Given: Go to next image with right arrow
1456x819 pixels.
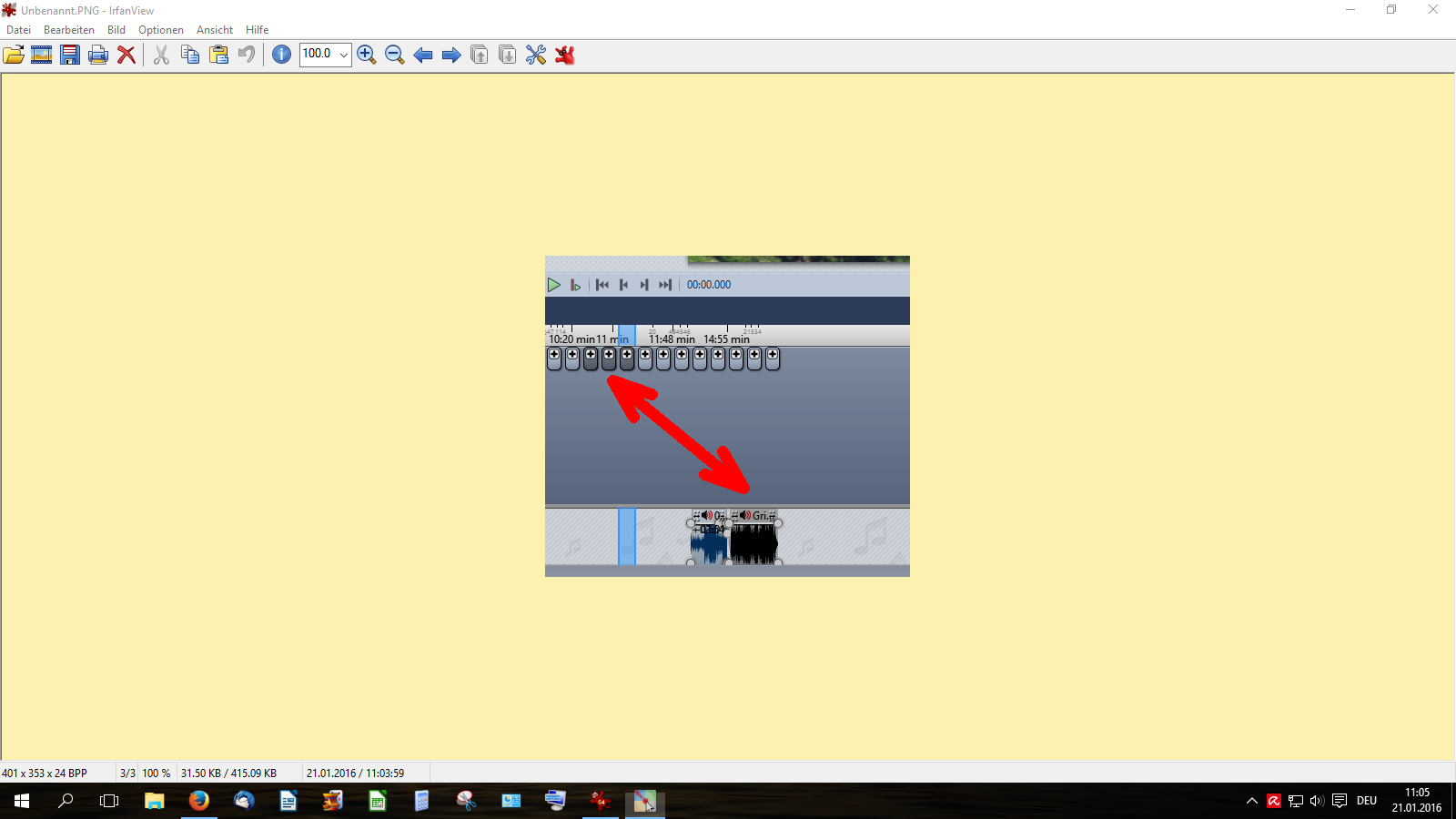Looking at the screenshot, I should (451, 55).
